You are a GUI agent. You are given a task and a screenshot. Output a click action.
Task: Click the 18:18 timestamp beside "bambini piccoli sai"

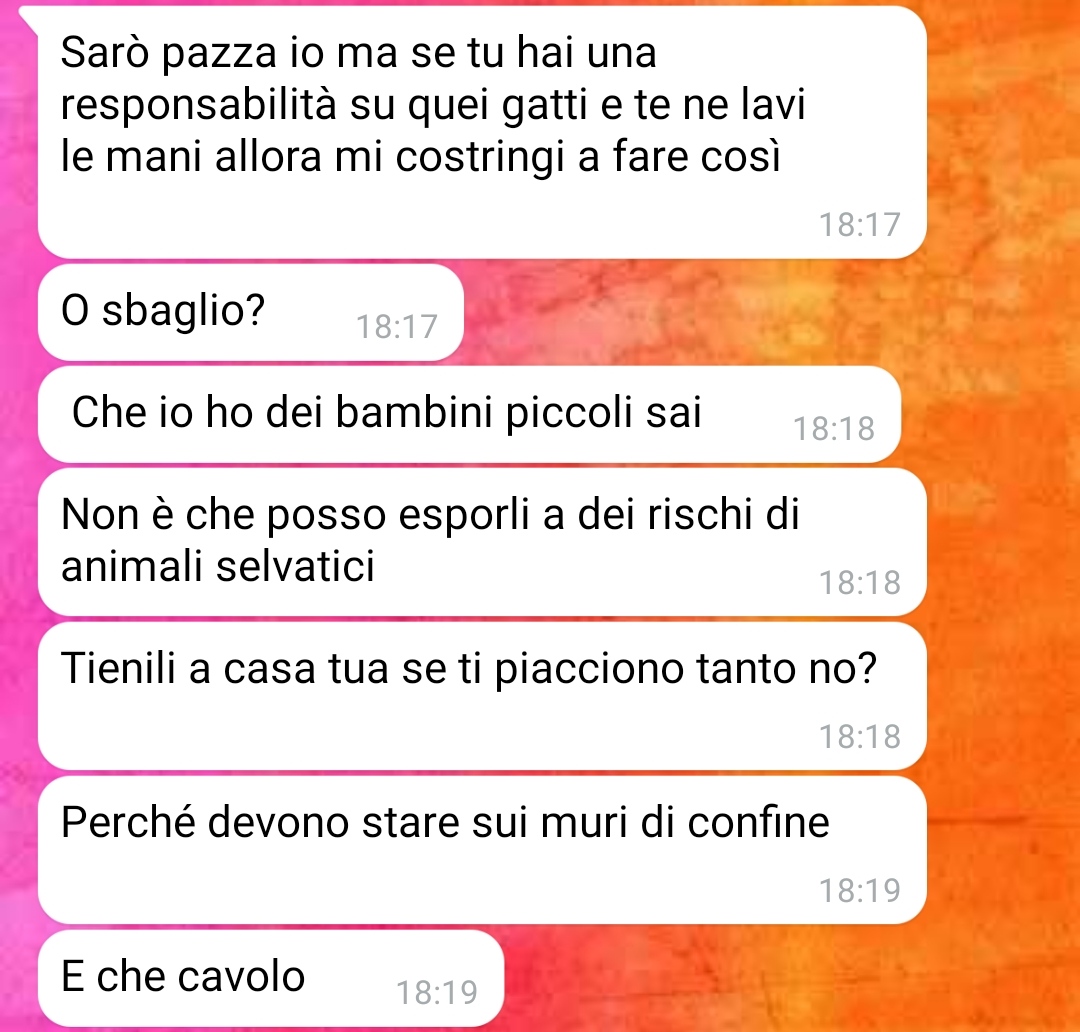pyautogui.click(x=833, y=429)
